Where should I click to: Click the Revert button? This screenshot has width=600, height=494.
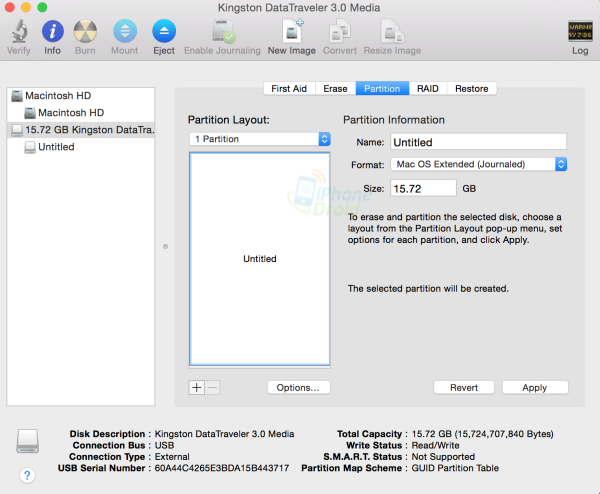coord(464,388)
